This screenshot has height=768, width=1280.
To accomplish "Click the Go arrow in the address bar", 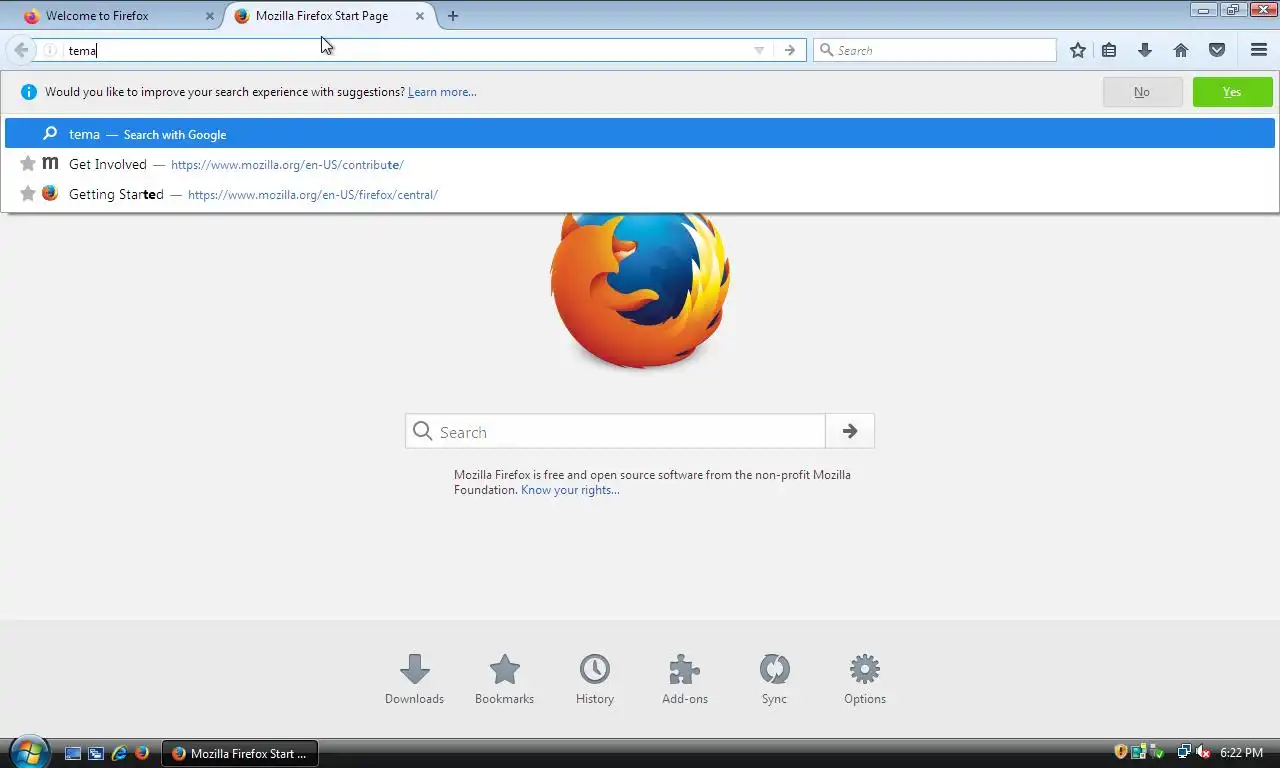I will [790, 50].
